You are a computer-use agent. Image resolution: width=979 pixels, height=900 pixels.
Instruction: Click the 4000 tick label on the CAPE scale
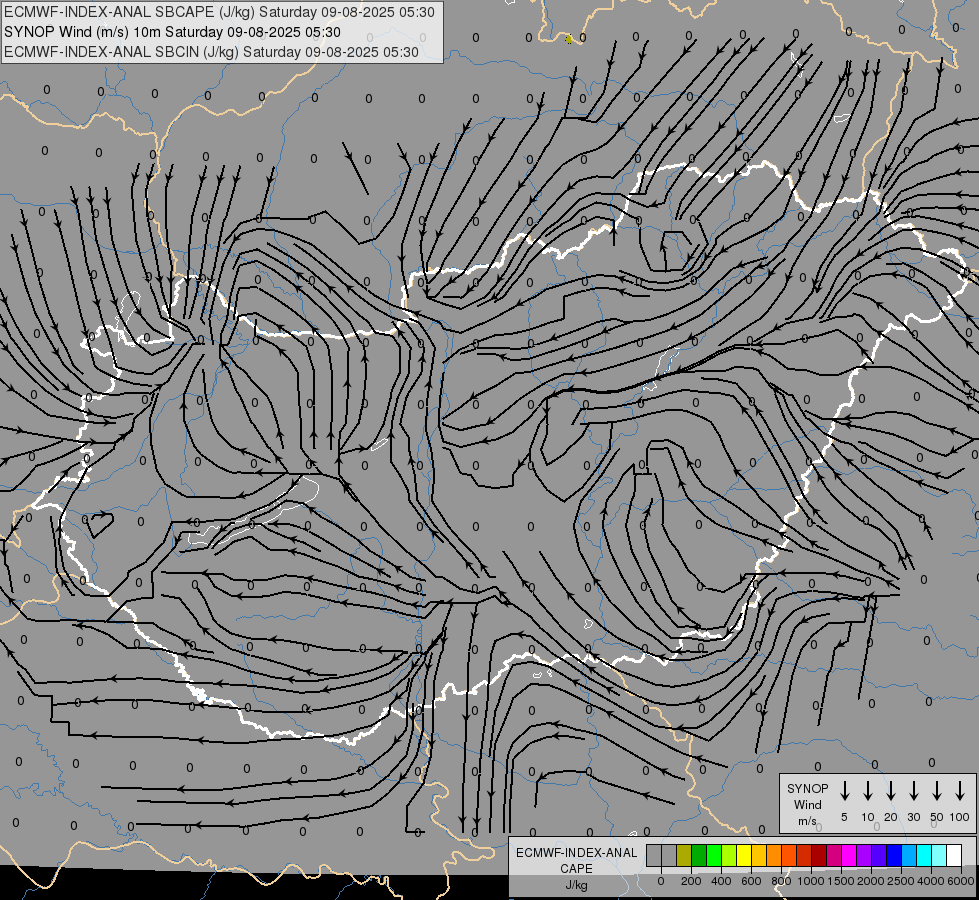[x=931, y=881]
